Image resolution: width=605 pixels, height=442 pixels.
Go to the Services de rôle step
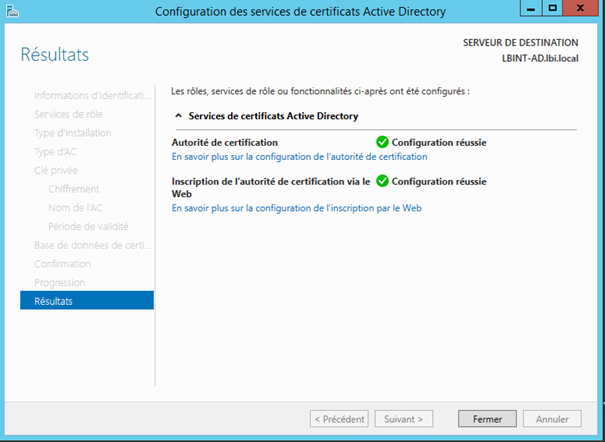click(x=68, y=114)
